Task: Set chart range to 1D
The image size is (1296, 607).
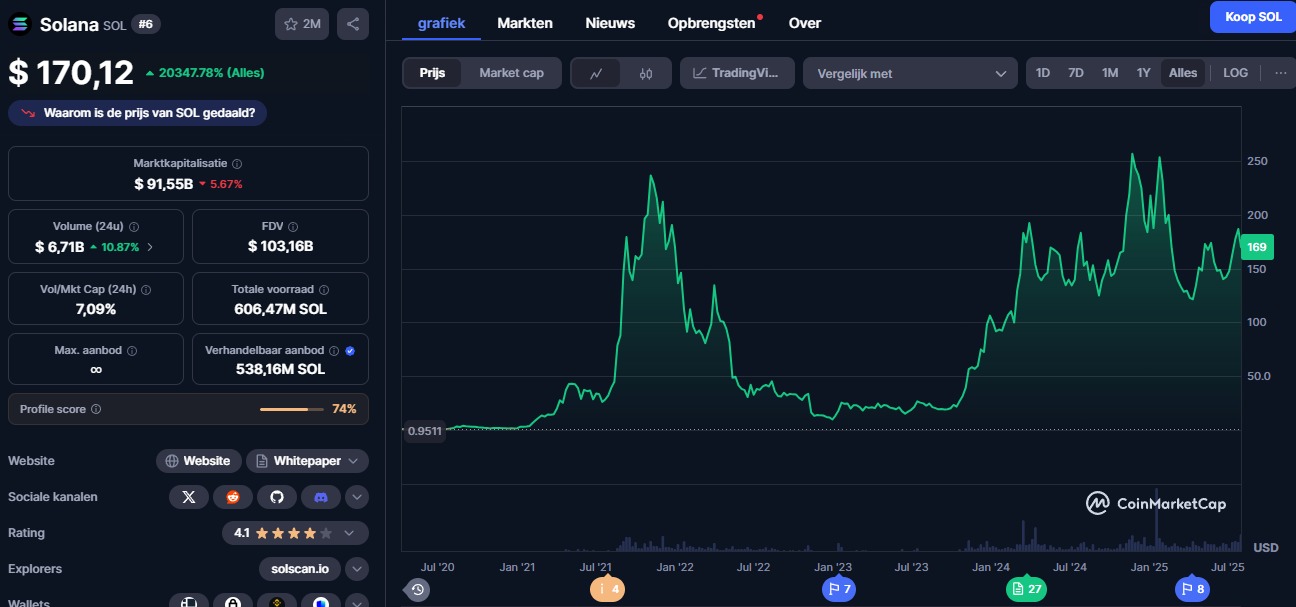Action: point(1043,73)
